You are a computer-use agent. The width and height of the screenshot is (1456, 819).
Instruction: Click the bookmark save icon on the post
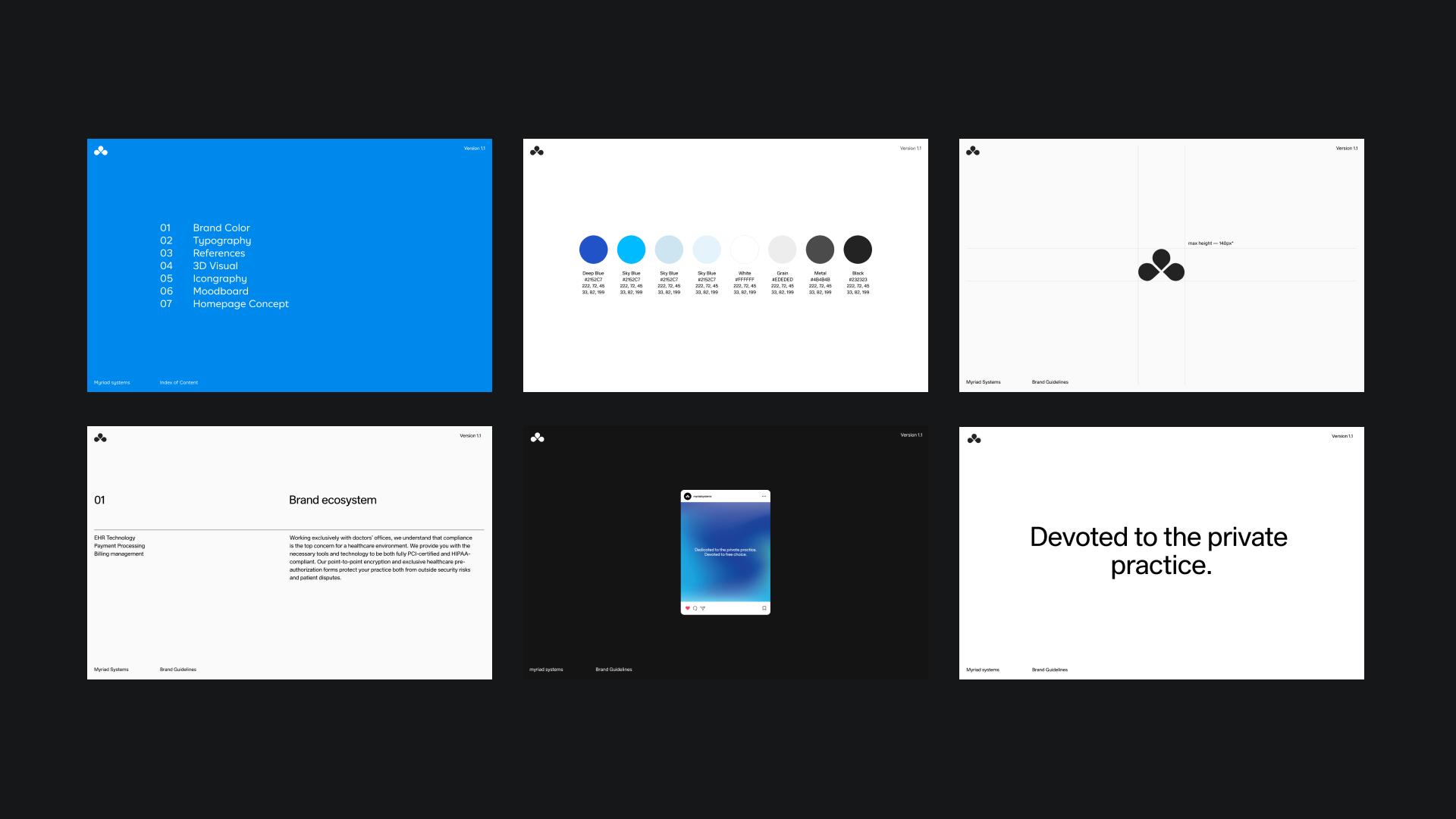764,608
